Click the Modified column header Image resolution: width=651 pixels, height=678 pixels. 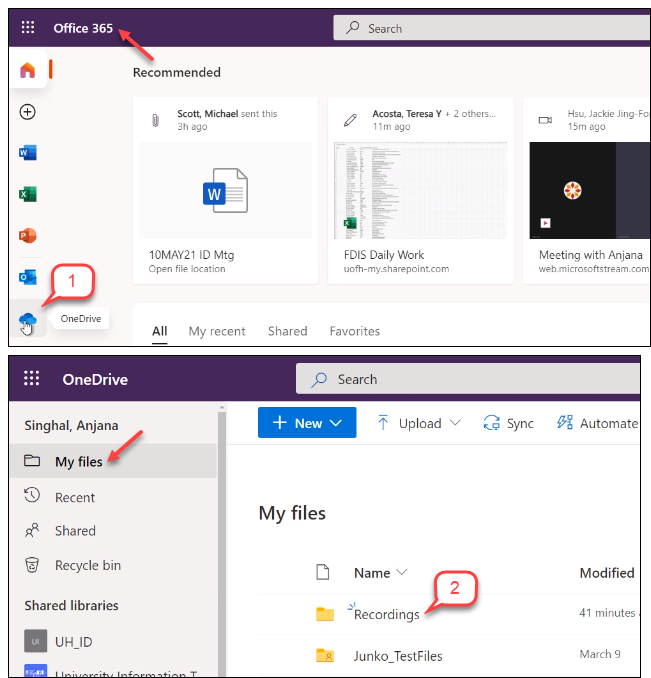[x=607, y=573]
